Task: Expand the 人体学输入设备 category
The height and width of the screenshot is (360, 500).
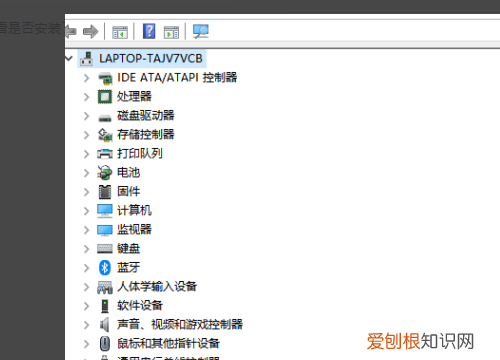Action: [x=87, y=287]
